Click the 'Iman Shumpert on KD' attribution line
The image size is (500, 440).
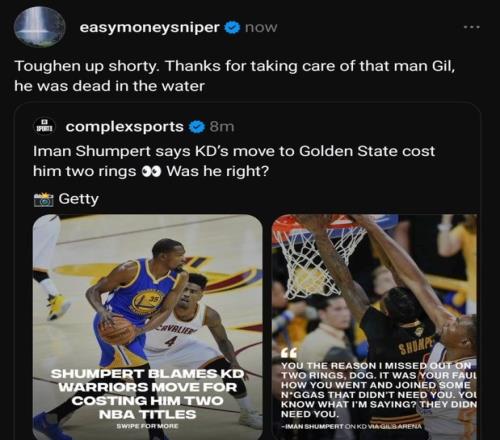[x=352, y=426]
